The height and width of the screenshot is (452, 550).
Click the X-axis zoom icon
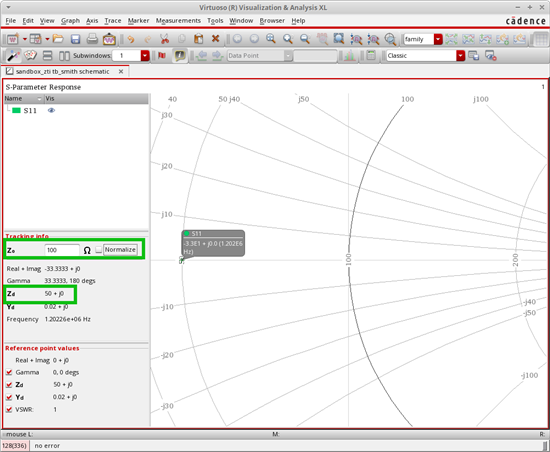[x=356, y=39]
